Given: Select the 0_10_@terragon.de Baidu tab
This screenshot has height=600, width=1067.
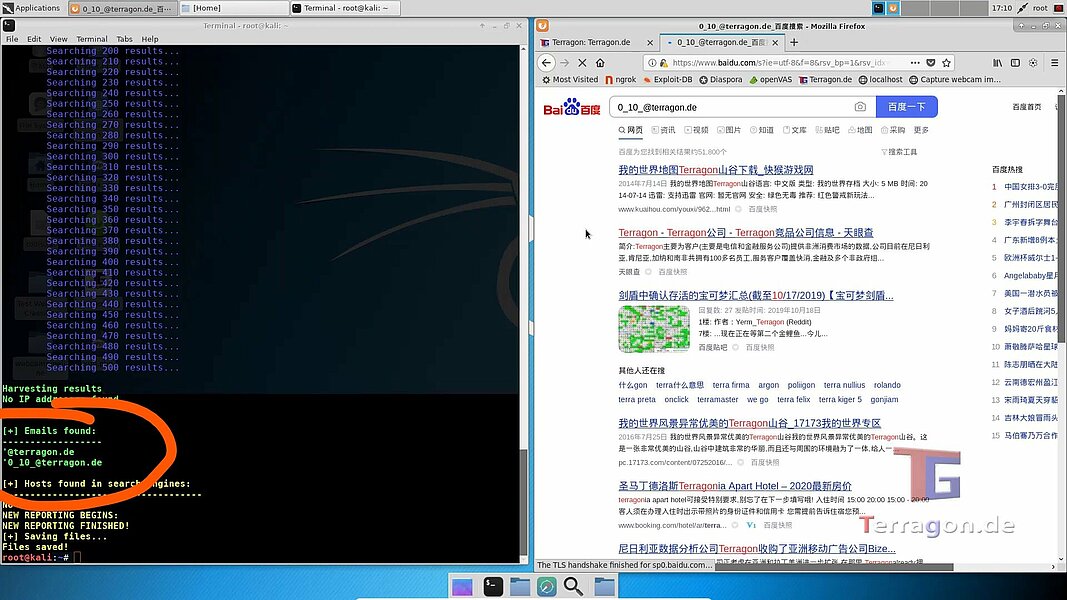Looking at the screenshot, I should (x=721, y=42).
